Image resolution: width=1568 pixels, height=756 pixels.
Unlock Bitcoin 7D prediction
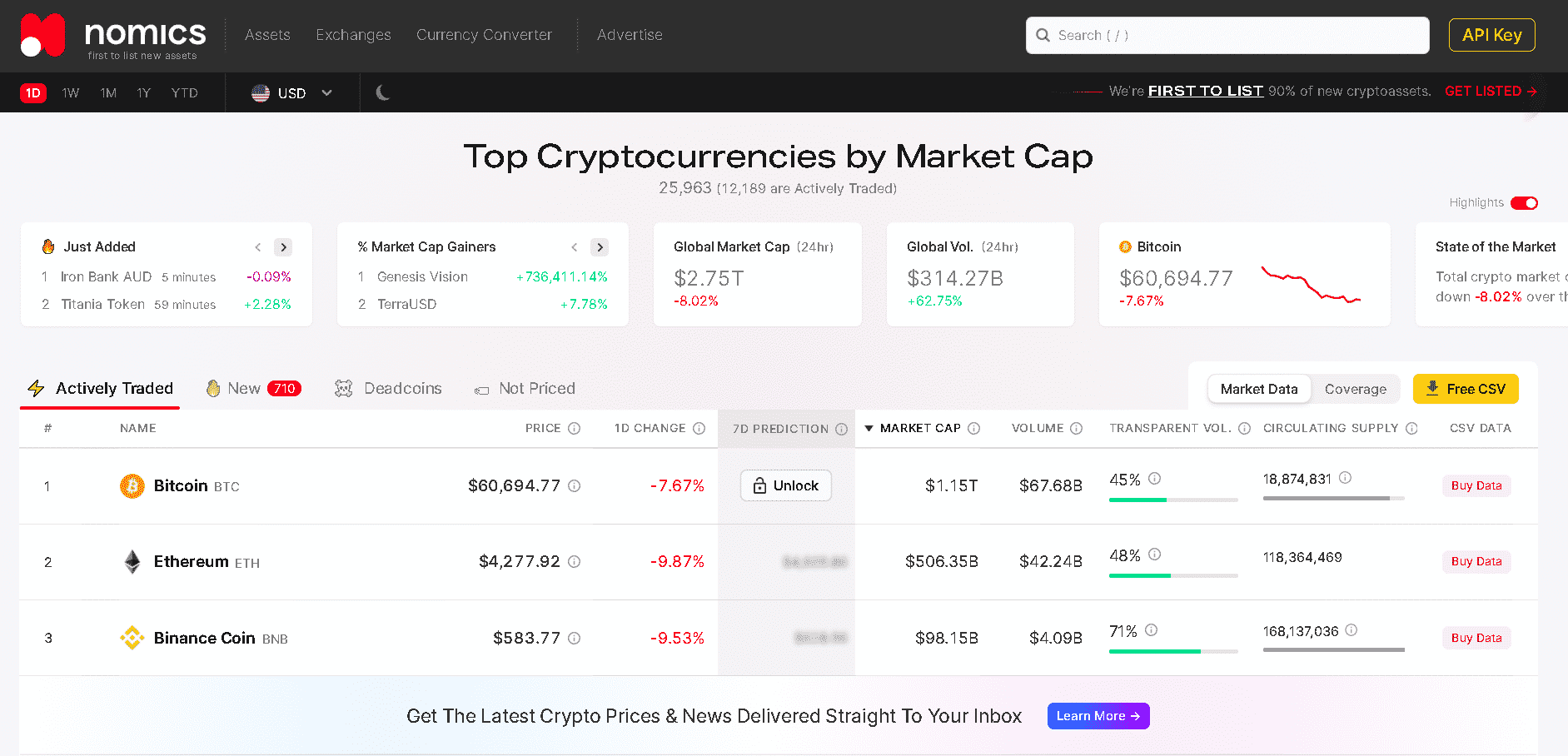click(785, 485)
